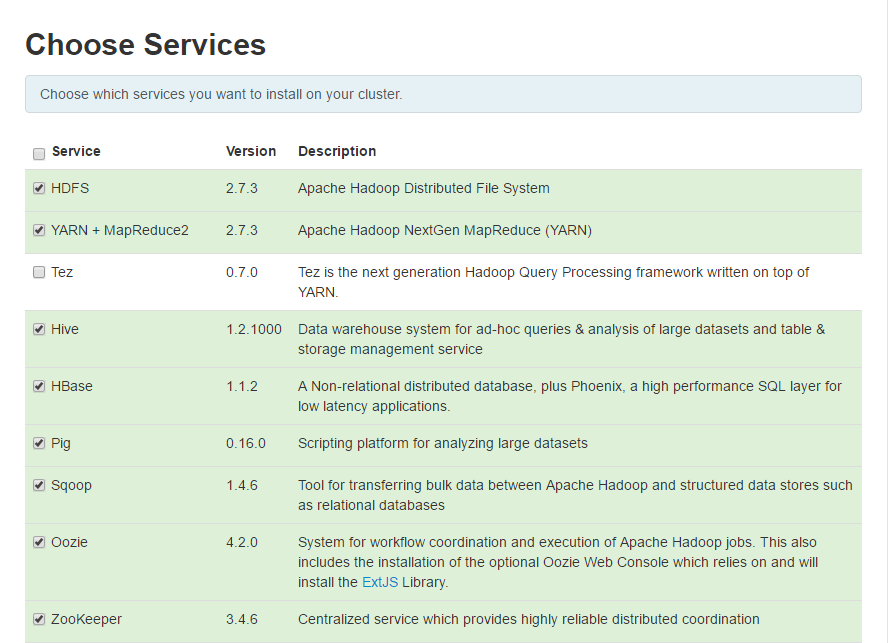Viewport: 888px width, 643px height.
Task: Deselect the Sqoop service
Action: 38,485
